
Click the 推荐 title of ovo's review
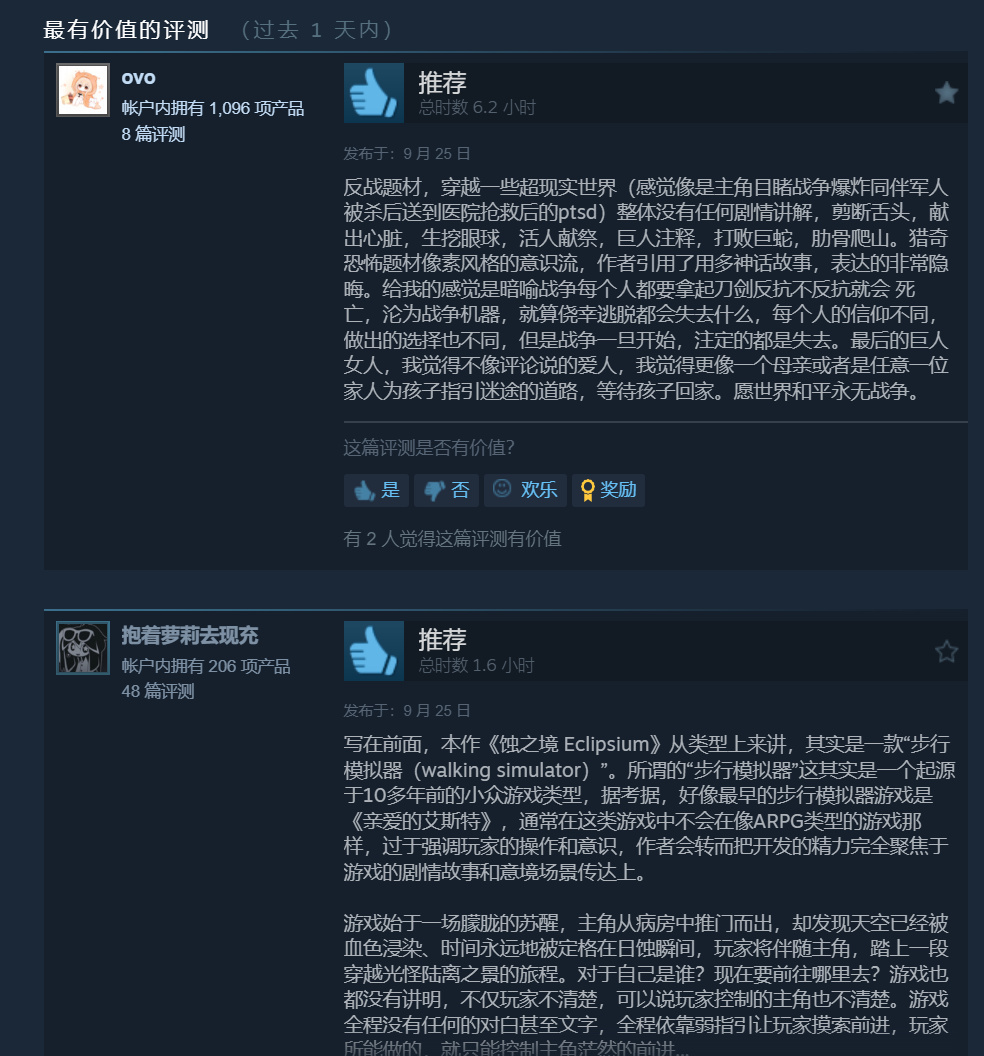point(442,82)
